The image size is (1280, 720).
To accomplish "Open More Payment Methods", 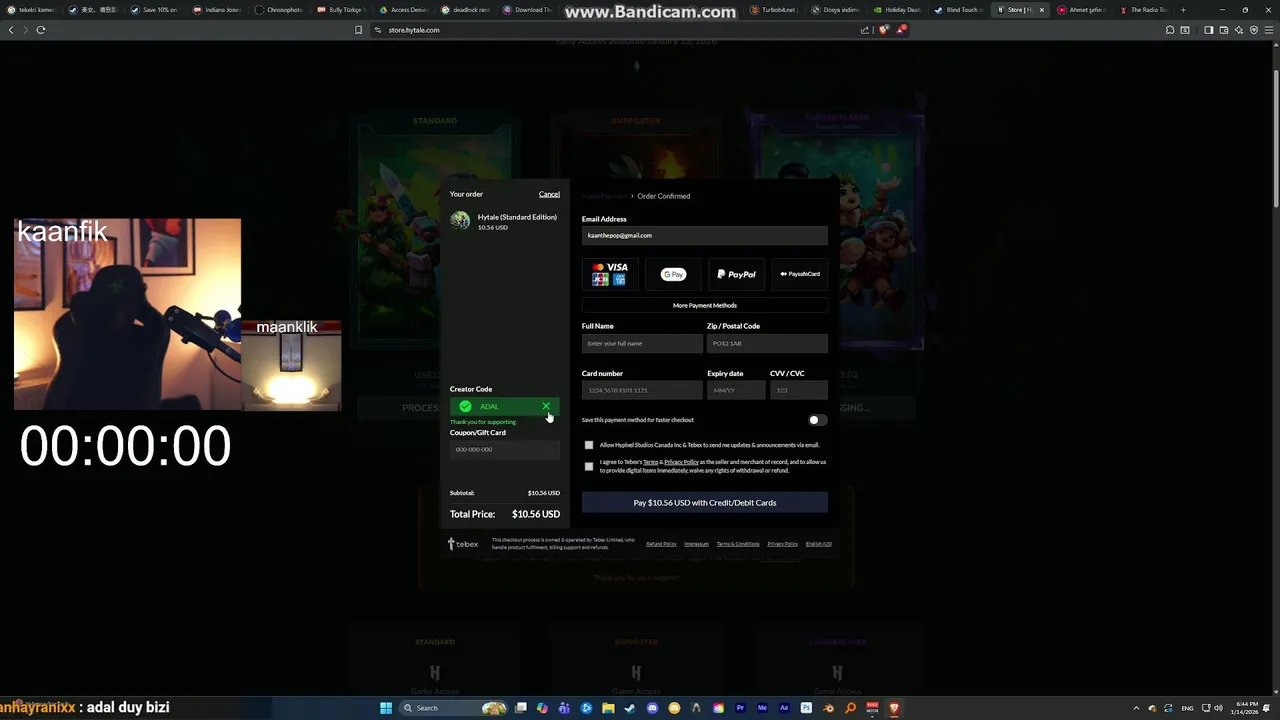I will (705, 305).
